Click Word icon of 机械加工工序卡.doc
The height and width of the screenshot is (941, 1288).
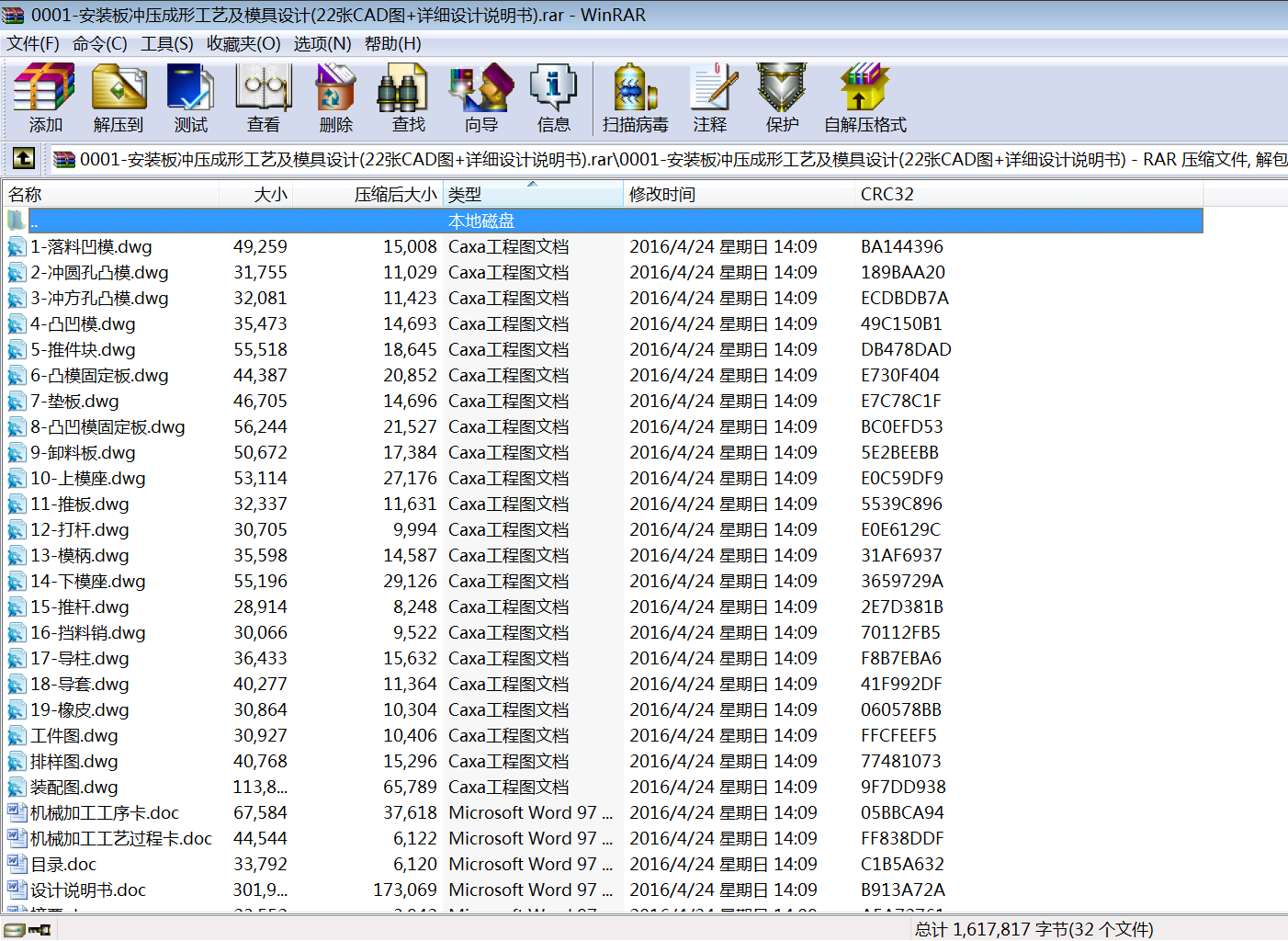[17, 812]
